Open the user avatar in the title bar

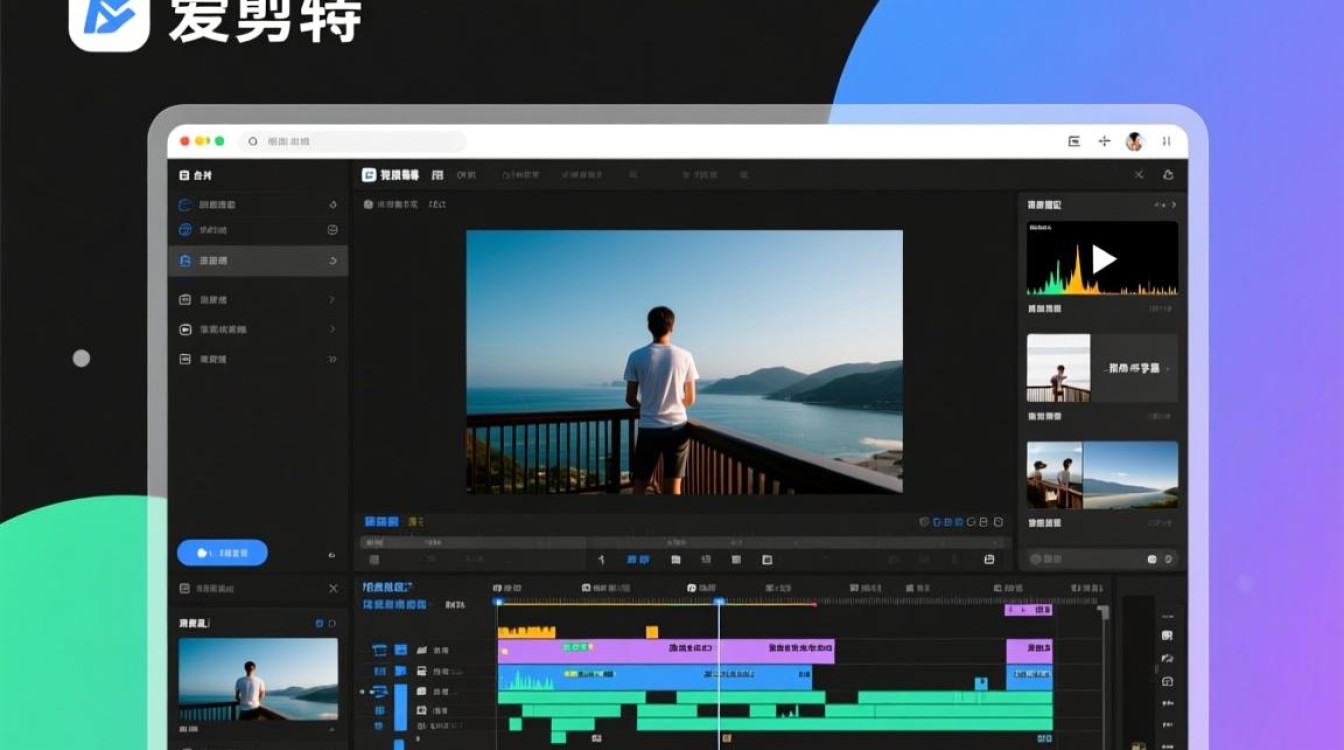pyautogui.click(x=1134, y=142)
